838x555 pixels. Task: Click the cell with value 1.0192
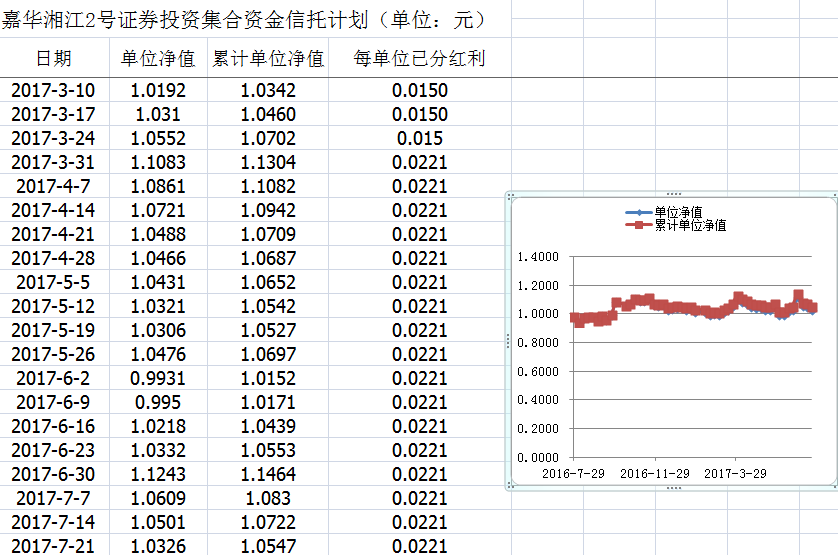[158, 91]
